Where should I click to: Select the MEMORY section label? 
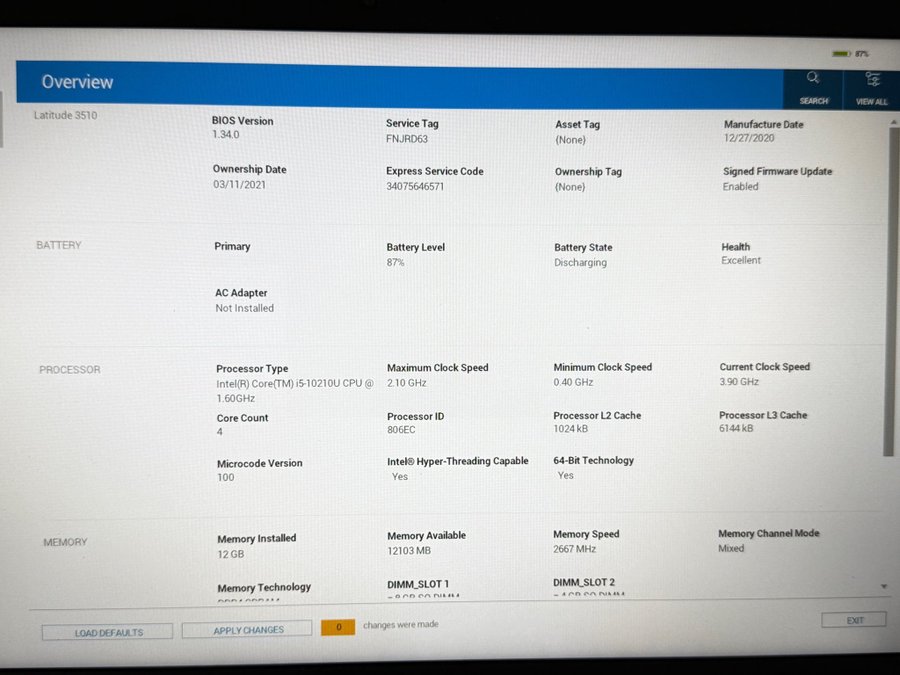click(x=65, y=542)
